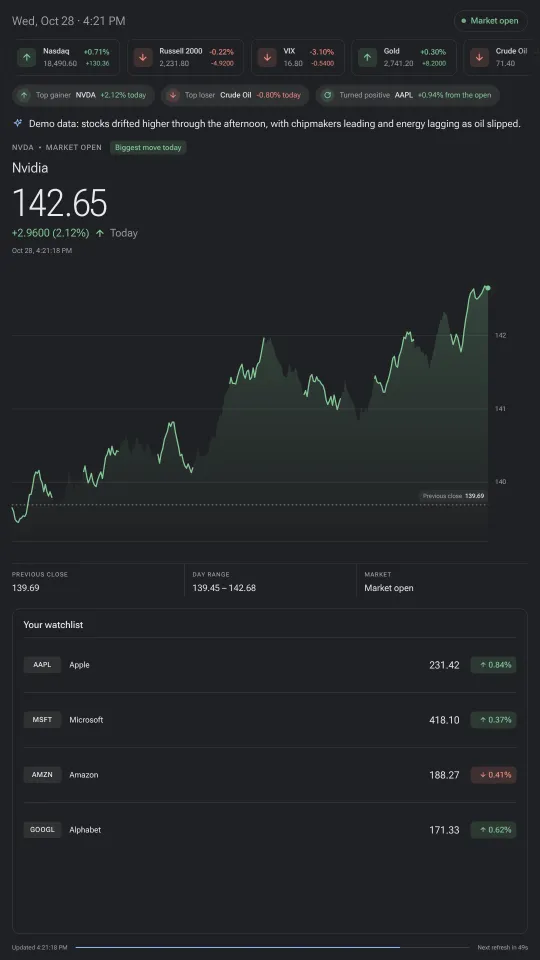Click the Nvidia company name heading
Image resolution: width=540 pixels, height=960 pixels.
pyautogui.click(x=30, y=168)
